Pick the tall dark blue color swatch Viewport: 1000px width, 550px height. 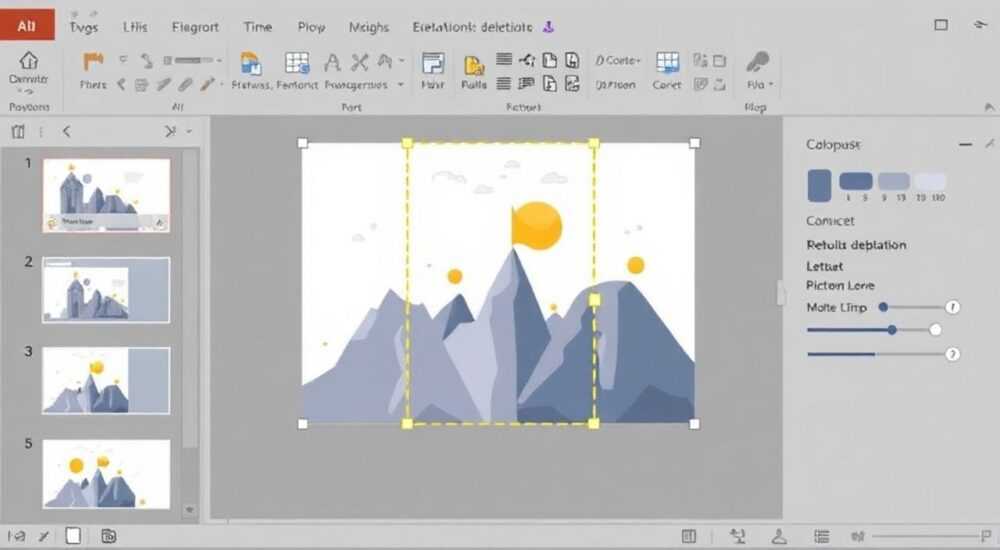(x=819, y=186)
